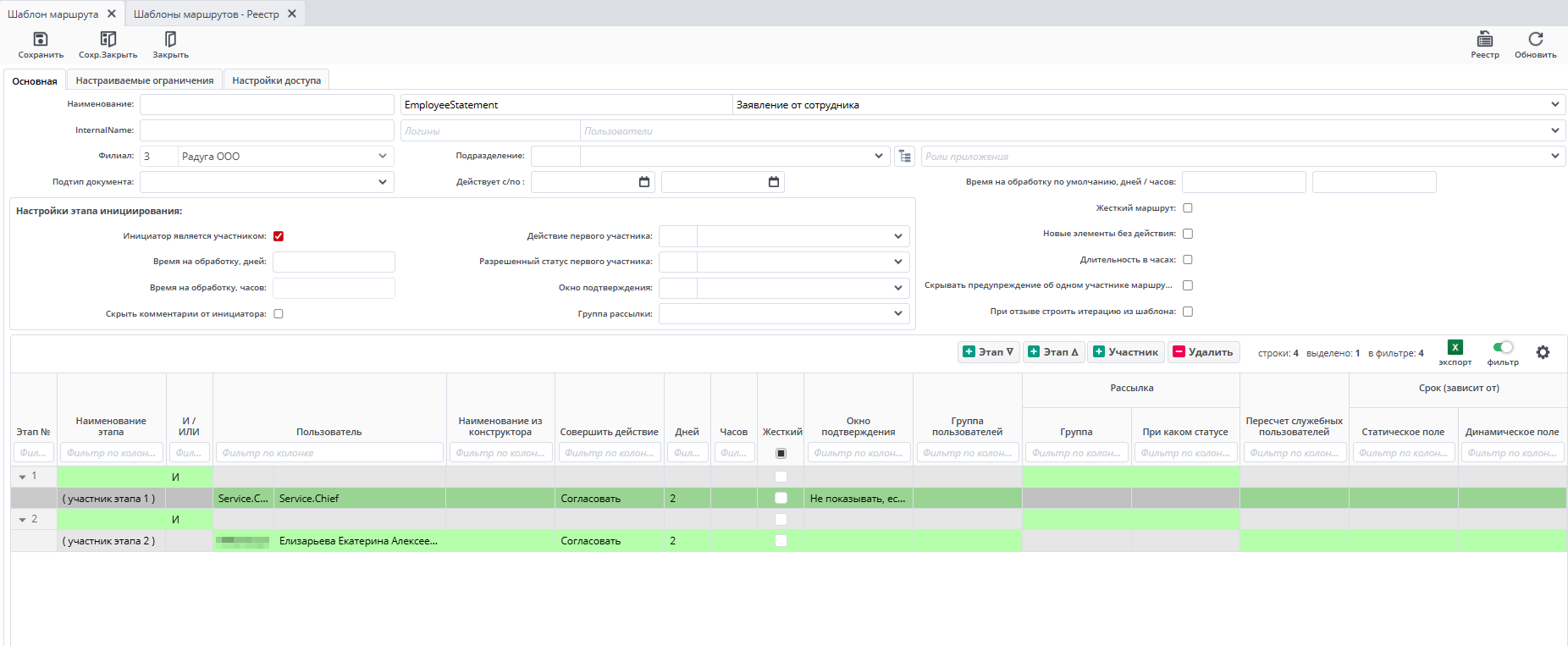
Task: Click the Сохр.Закрыть save-and-close icon
Action: pos(108,40)
